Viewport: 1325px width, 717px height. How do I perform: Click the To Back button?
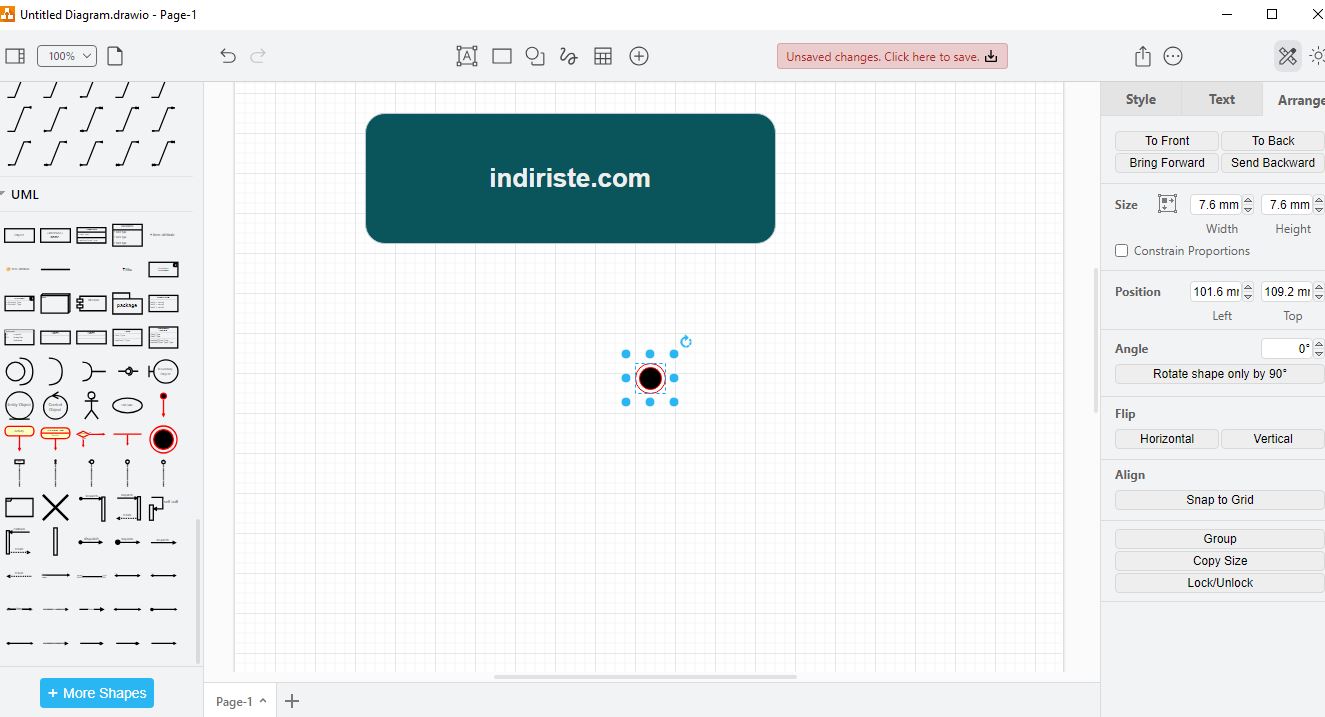(1273, 141)
